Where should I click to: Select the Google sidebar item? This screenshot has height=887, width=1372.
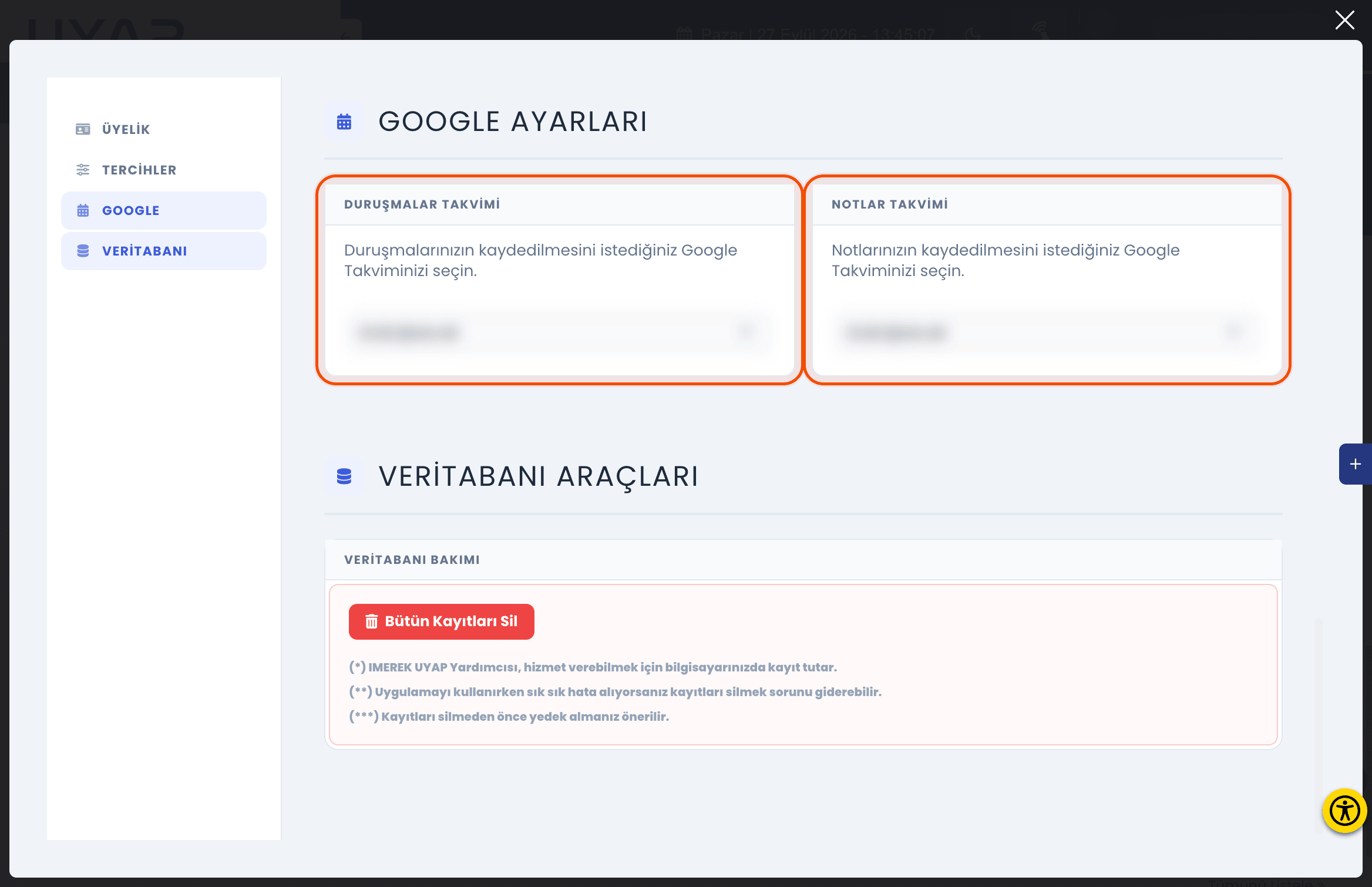(x=163, y=210)
